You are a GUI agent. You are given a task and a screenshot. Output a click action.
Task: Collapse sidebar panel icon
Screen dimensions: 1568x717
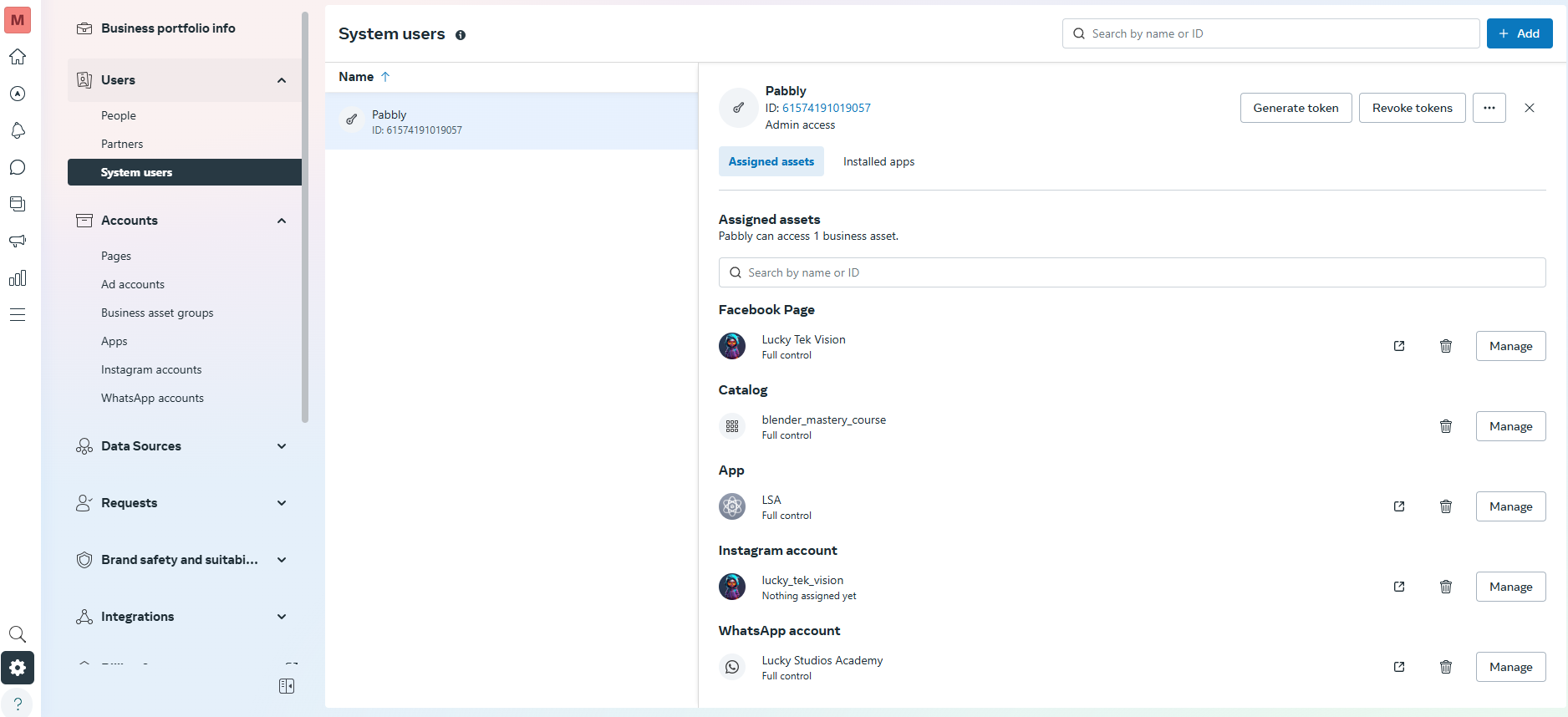click(287, 686)
